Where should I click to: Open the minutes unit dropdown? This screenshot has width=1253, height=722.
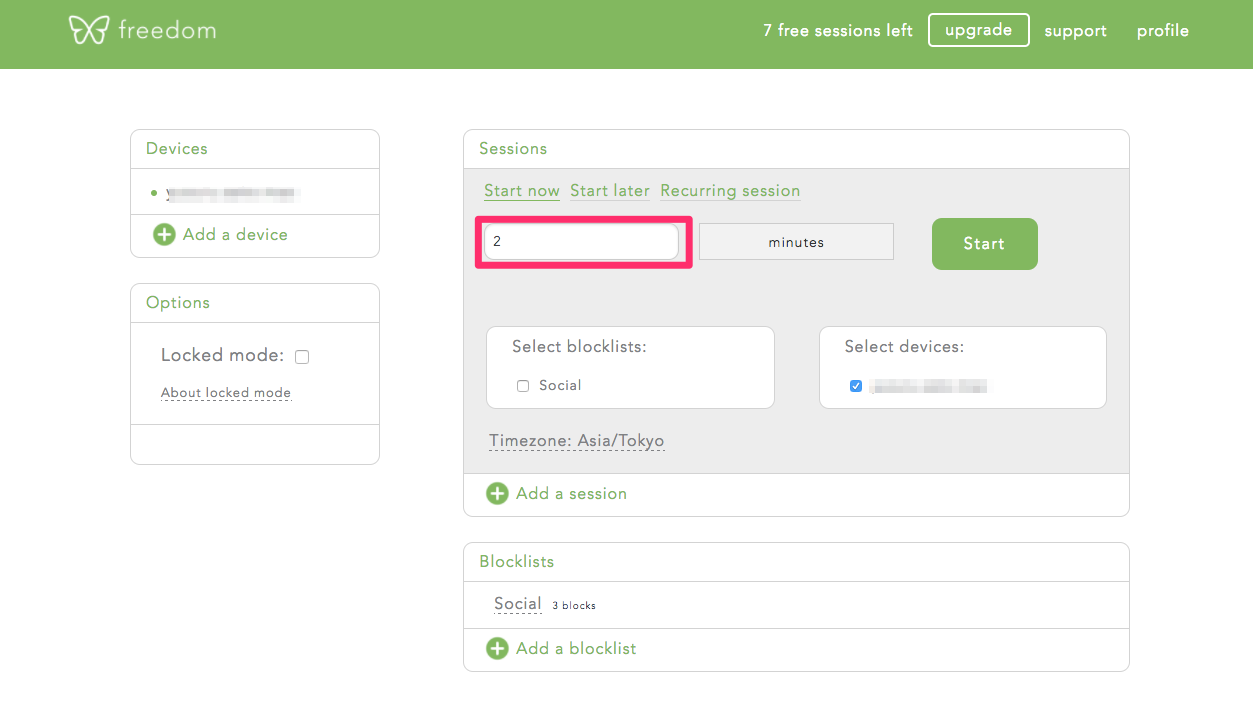796,242
